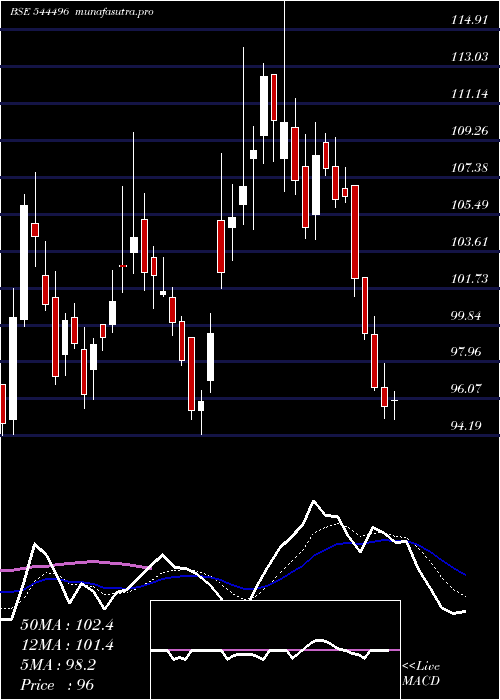Click the last doji candlestick near 96
Image resolution: width=500 pixels, height=700 pixels.
(x=395, y=405)
